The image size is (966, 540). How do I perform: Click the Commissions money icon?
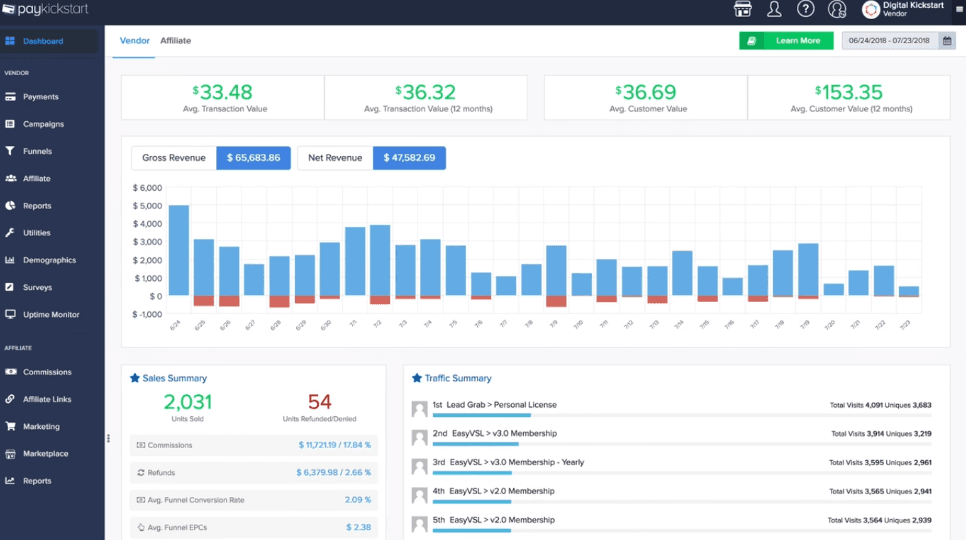click(10, 372)
